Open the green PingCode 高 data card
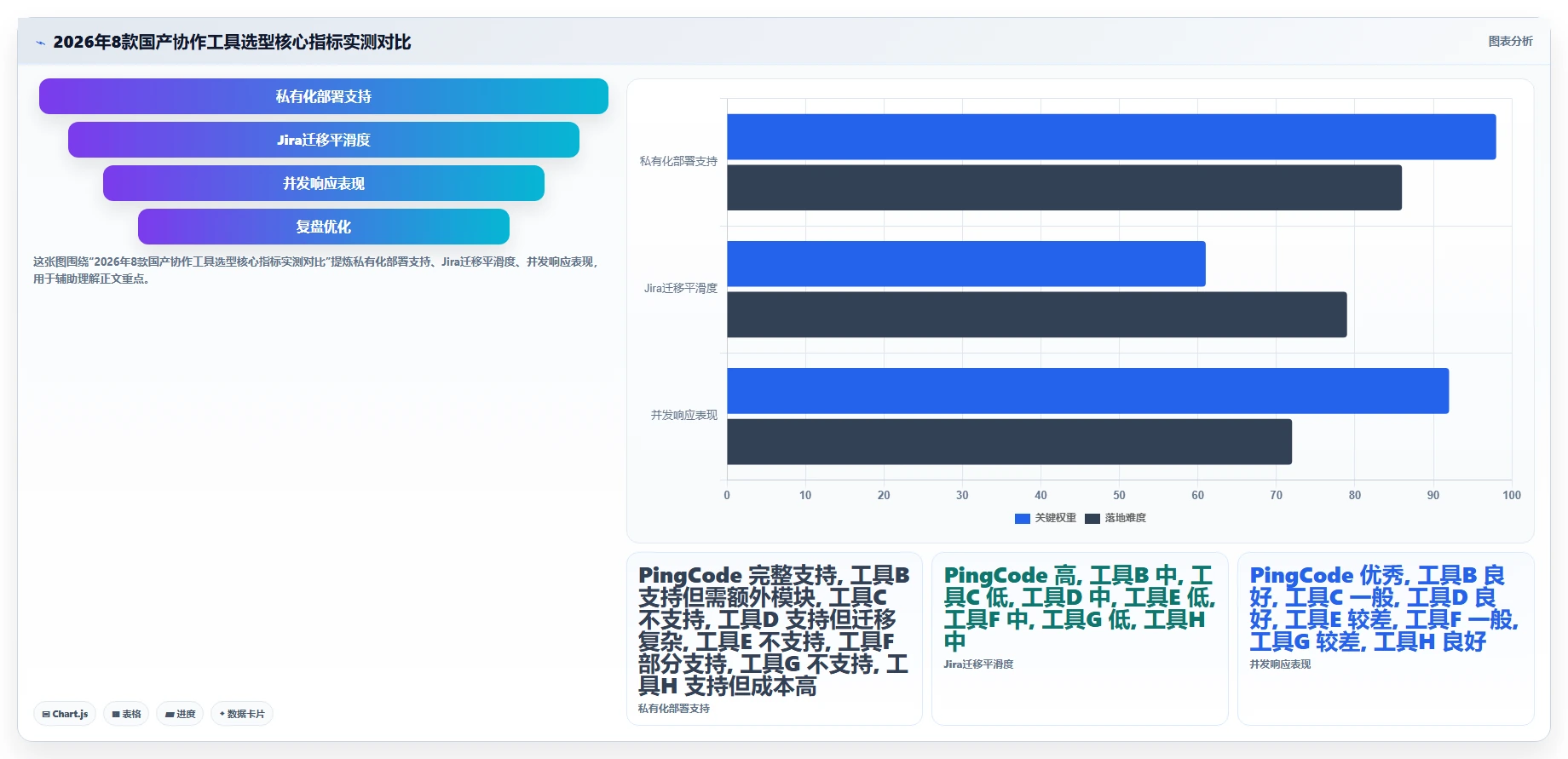The width and height of the screenshot is (1568, 759). (x=1080, y=639)
